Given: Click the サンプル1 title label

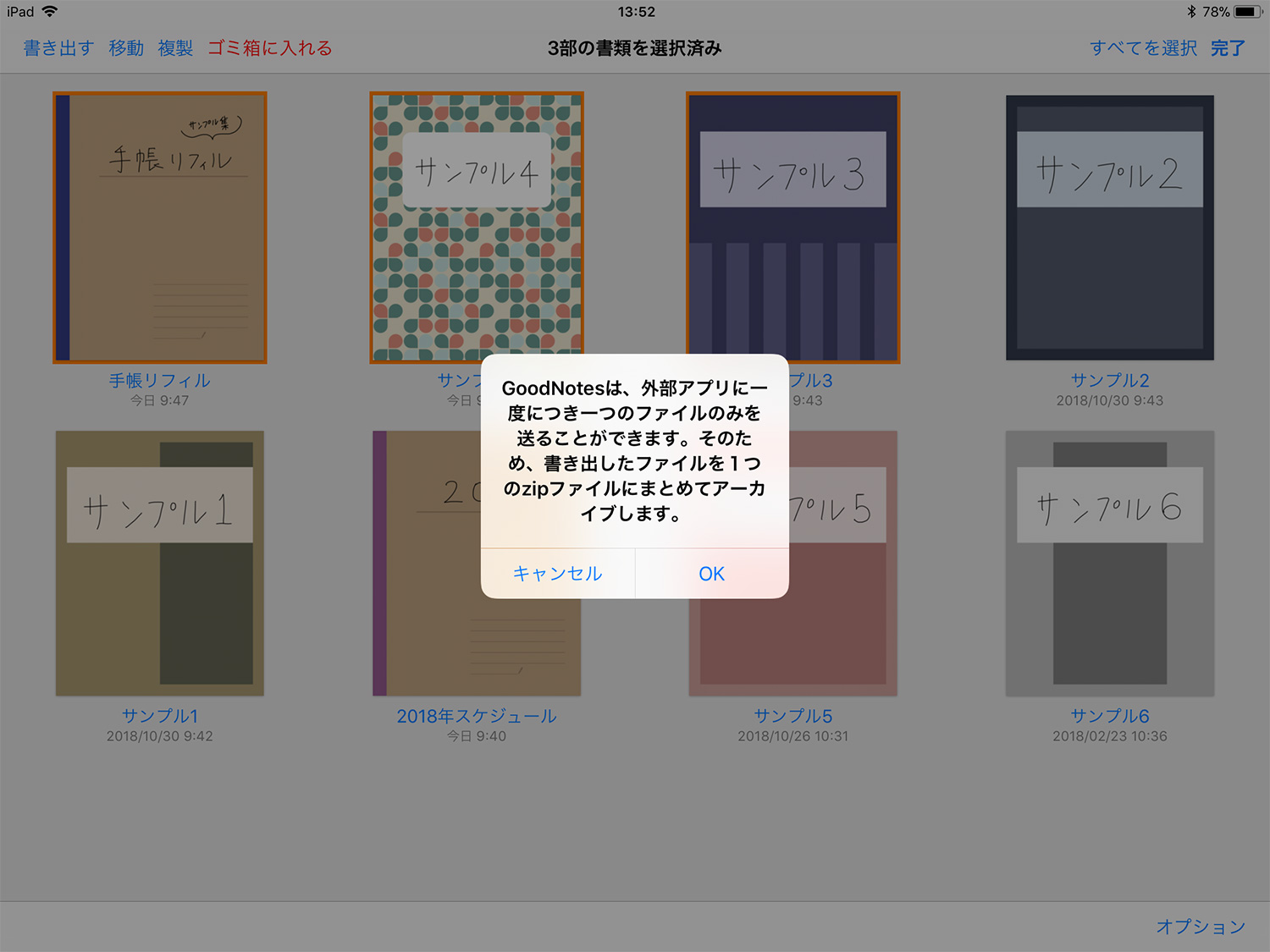Looking at the screenshot, I should tap(160, 716).
